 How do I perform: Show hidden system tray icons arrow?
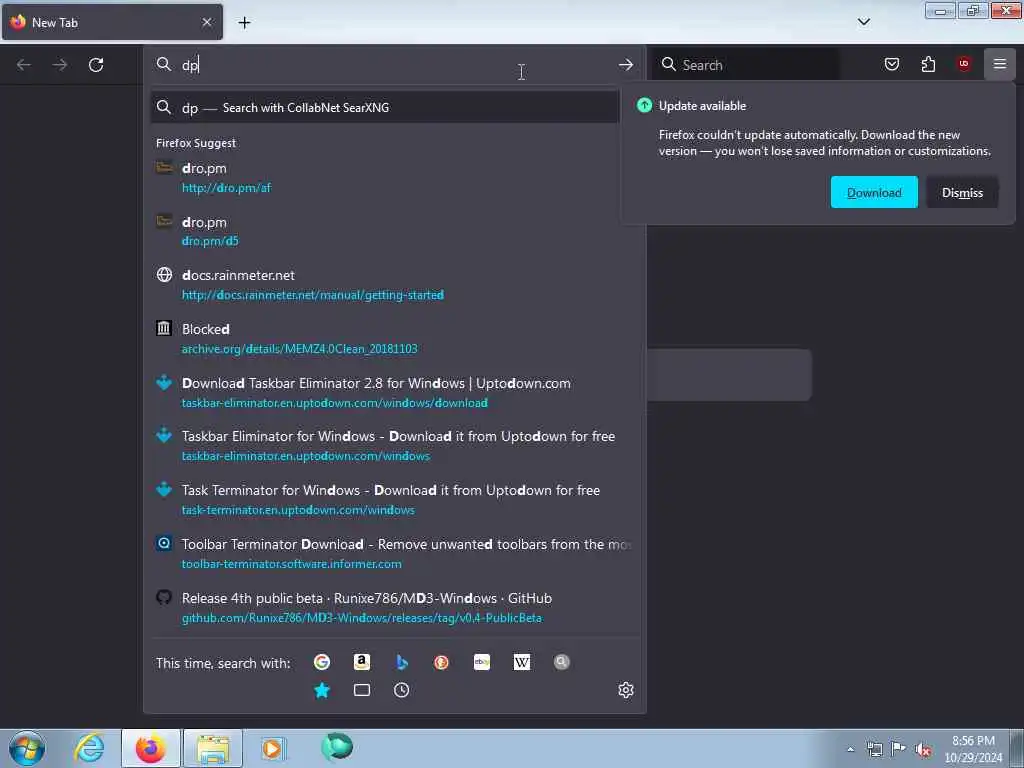(x=850, y=749)
